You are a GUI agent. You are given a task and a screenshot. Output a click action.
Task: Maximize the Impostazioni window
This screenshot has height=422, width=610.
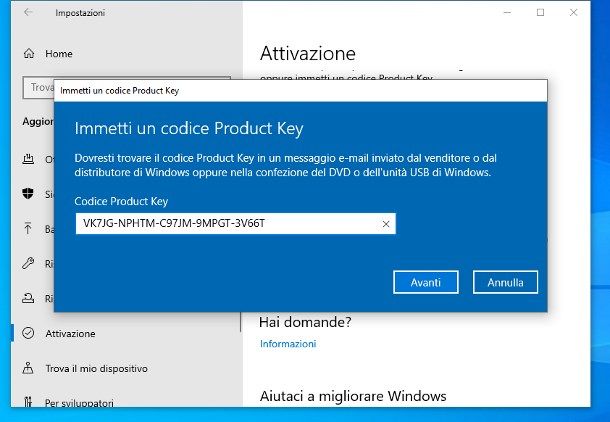pyautogui.click(x=541, y=13)
